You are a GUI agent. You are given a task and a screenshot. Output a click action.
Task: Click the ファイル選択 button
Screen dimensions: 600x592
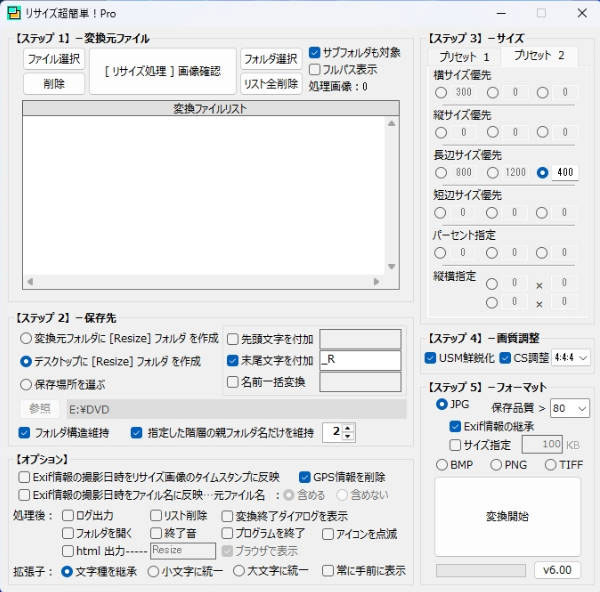coord(54,59)
